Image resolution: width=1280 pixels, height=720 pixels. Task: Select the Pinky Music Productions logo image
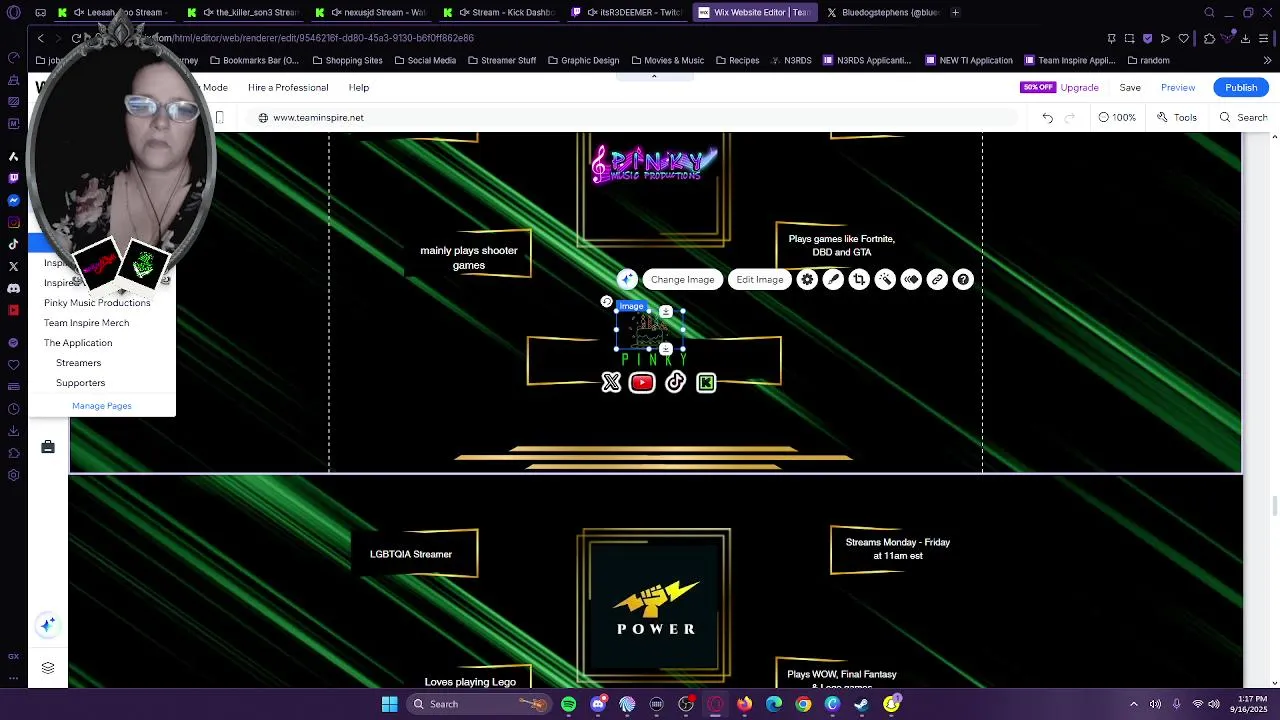tap(654, 165)
